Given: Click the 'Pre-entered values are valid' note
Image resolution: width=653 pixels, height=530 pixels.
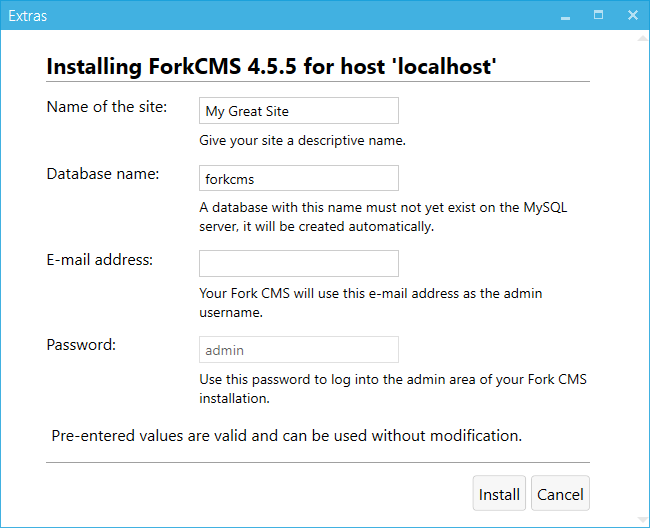Looking at the screenshot, I should [287, 436].
